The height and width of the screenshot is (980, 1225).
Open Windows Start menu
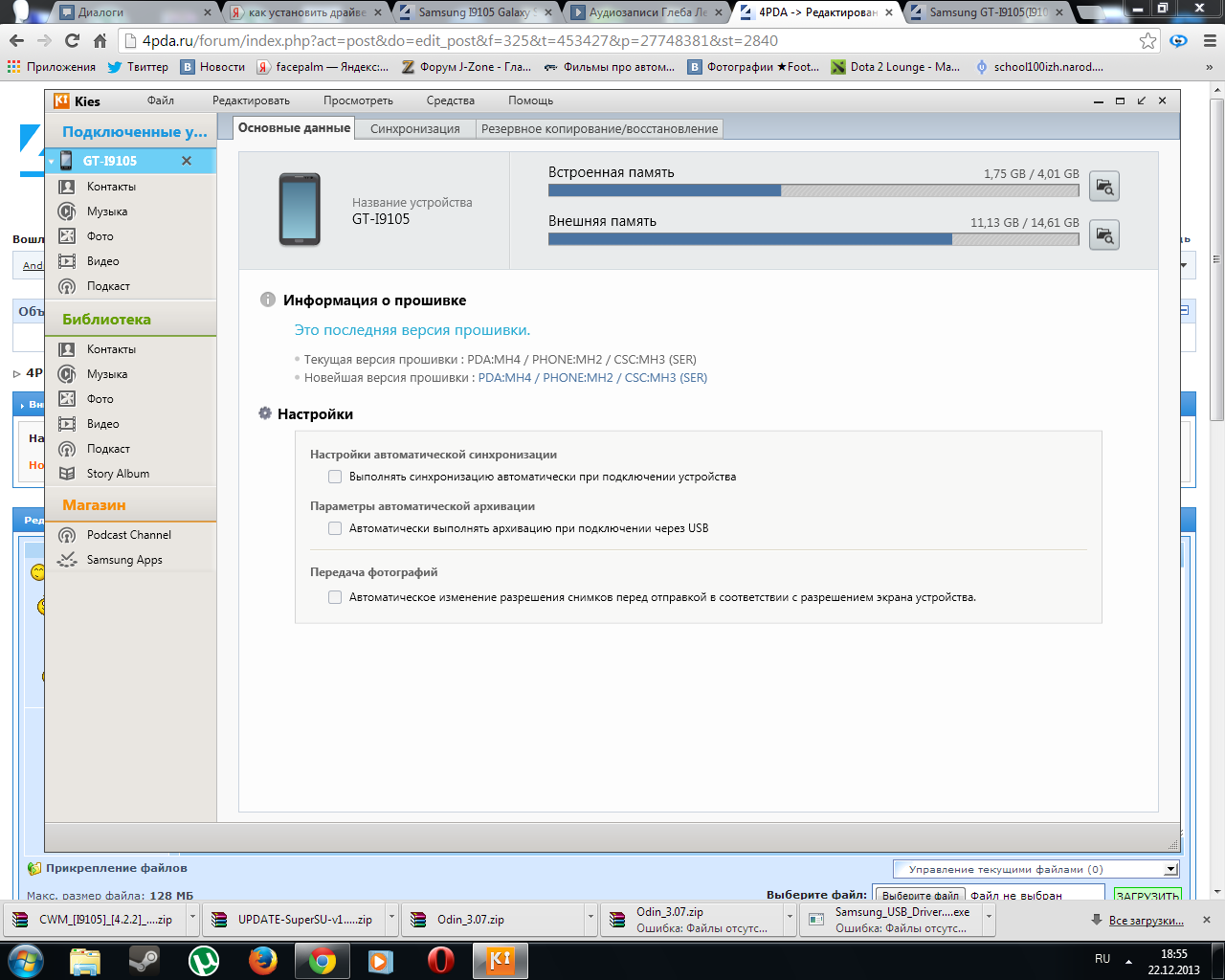25,960
